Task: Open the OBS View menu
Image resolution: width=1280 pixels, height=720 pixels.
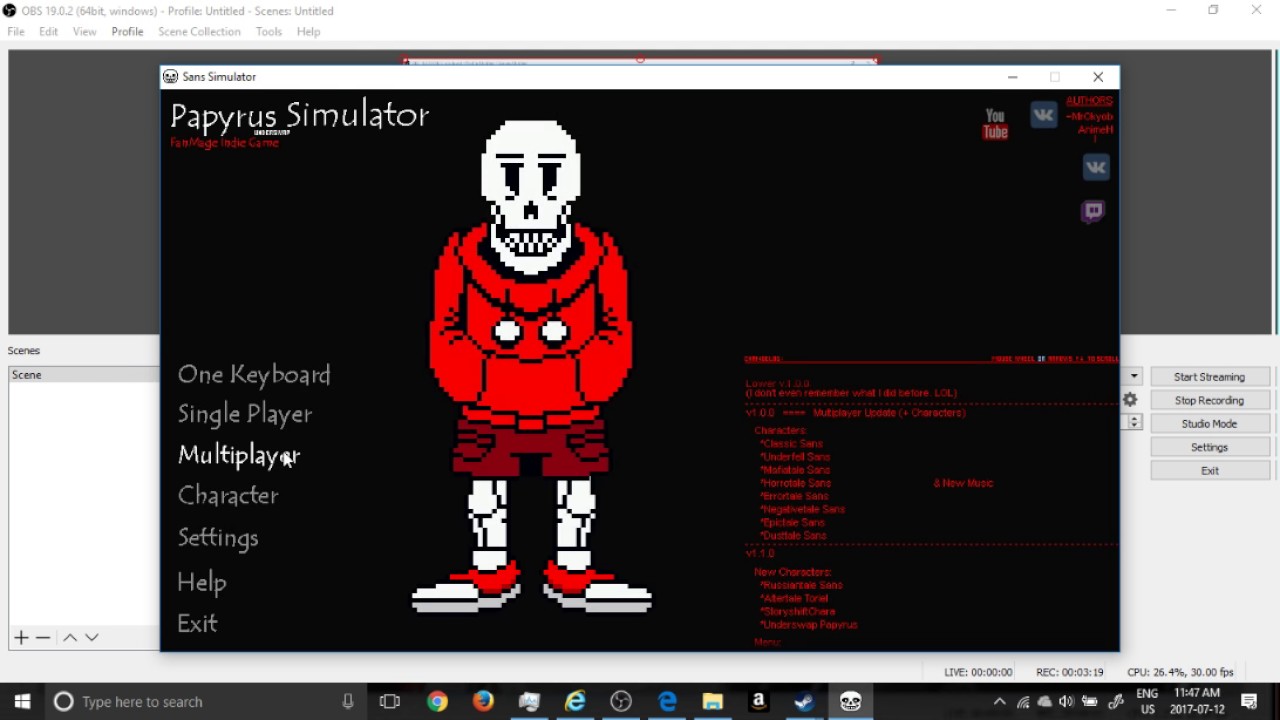Action: click(85, 32)
